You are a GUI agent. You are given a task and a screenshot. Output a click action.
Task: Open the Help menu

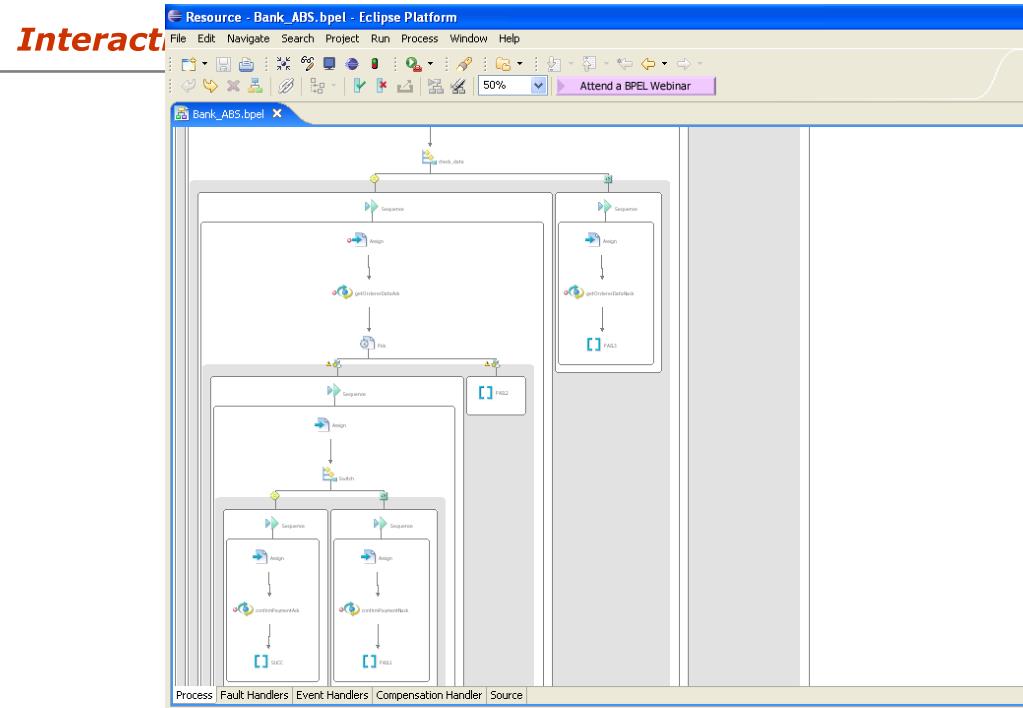[x=509, y=38]
